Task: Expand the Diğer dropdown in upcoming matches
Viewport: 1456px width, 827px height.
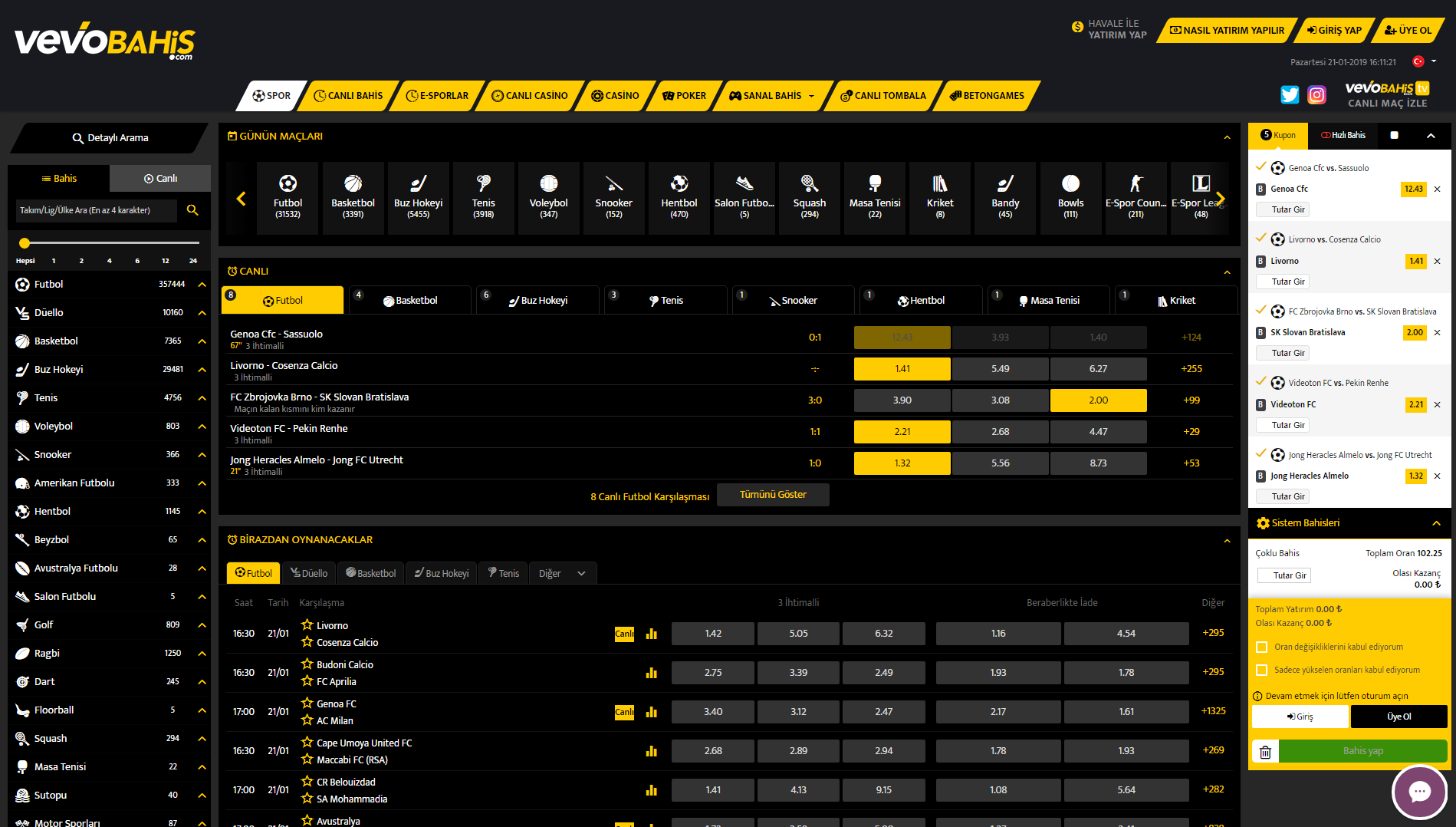Action: [x=562, y=574]
